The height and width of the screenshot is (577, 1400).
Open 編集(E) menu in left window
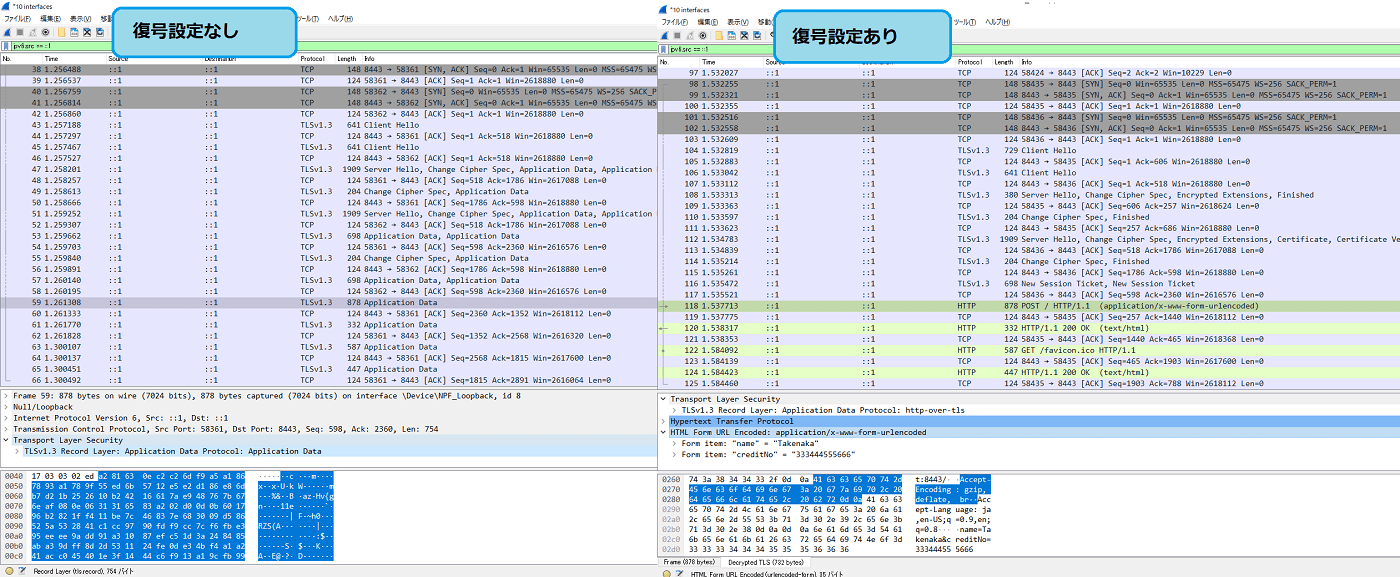coord(50,19)
